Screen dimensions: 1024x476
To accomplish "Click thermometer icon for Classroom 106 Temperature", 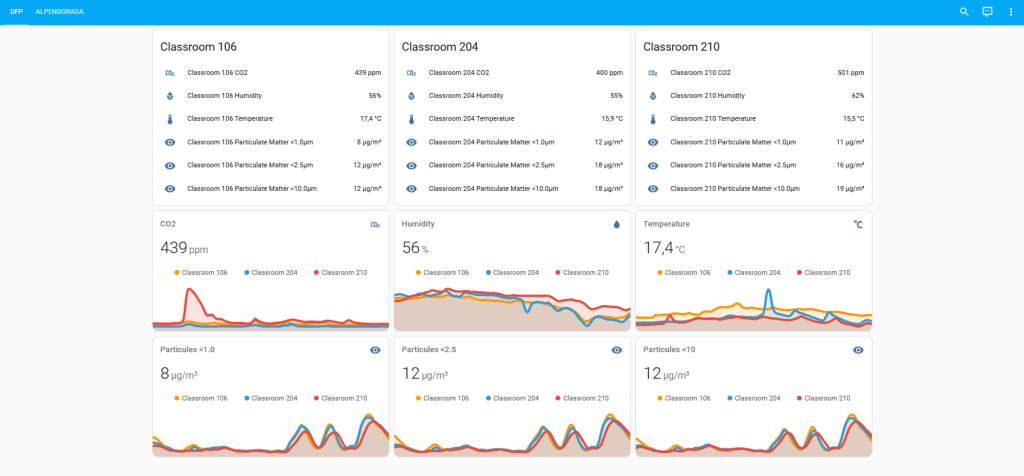I will pos(170,119).
